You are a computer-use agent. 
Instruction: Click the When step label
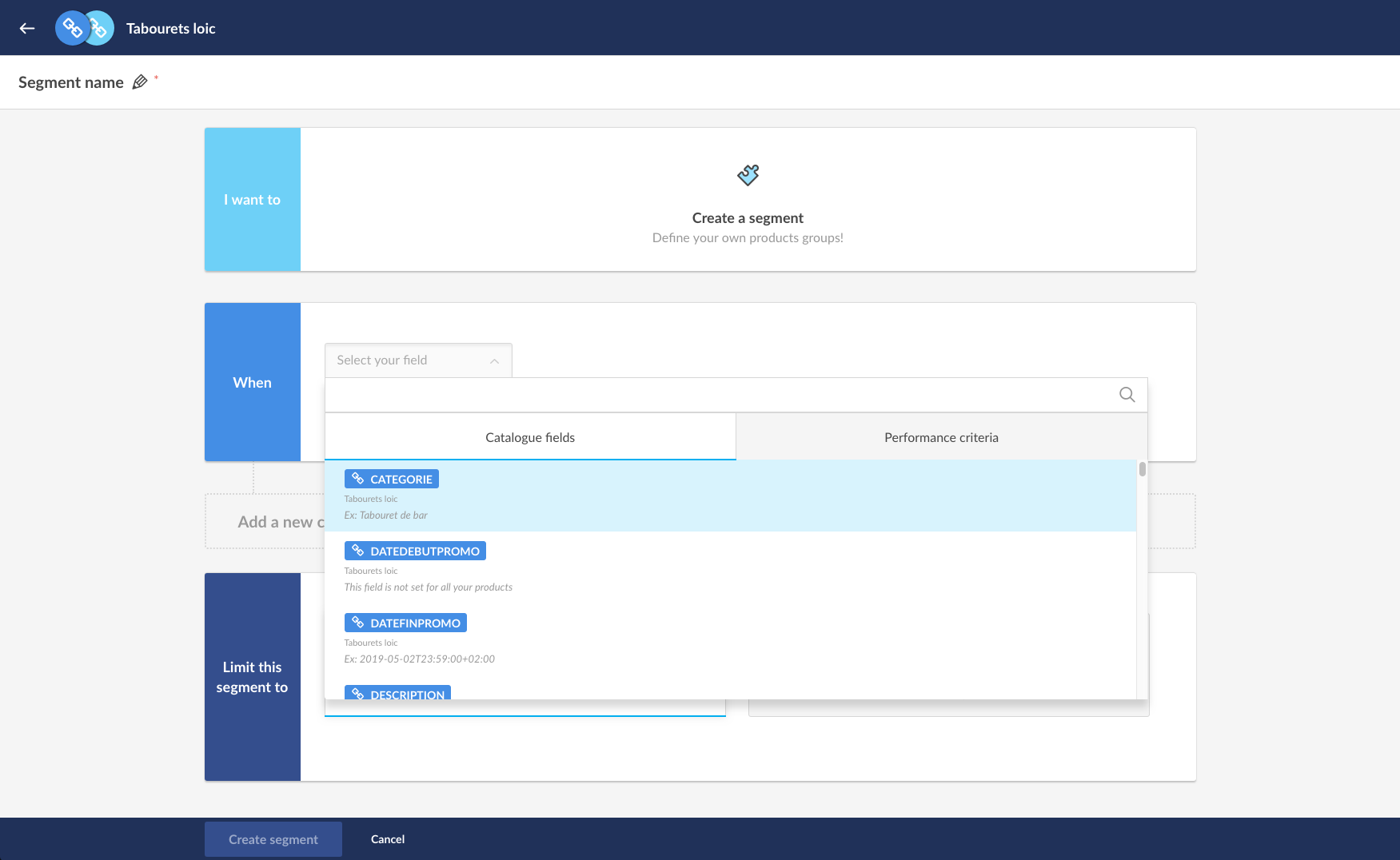pos(253,382)
